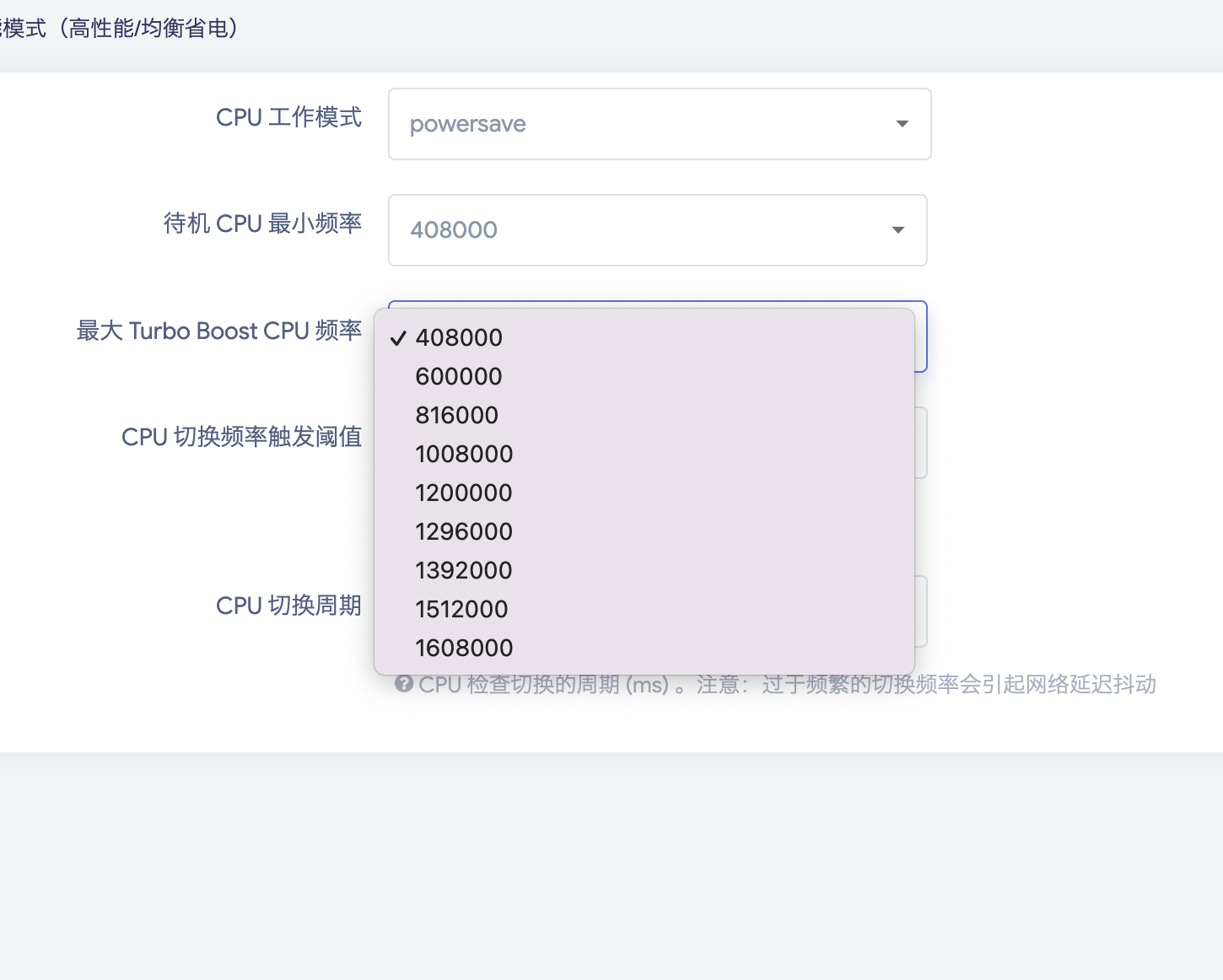Click the CPU 工作模式 label

pos(289,117)
